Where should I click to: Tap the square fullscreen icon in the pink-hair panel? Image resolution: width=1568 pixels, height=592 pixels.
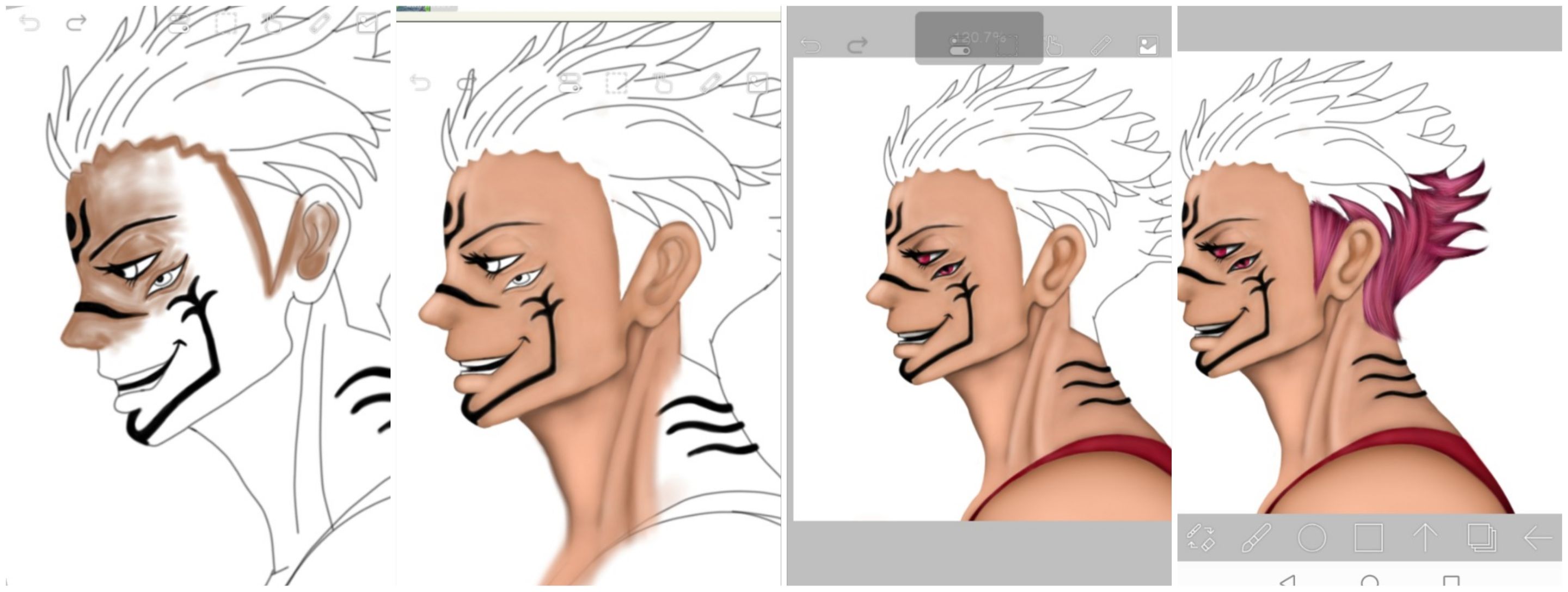click(x=1368, y=538)
